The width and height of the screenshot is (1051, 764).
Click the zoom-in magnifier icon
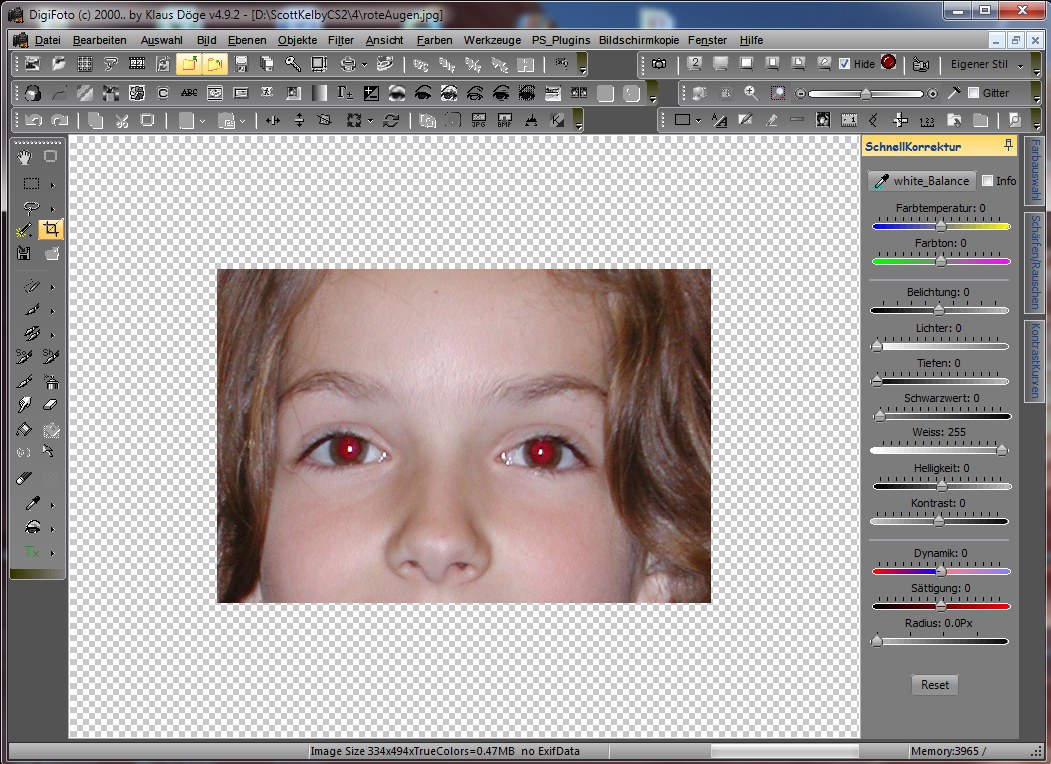[750, 93]
